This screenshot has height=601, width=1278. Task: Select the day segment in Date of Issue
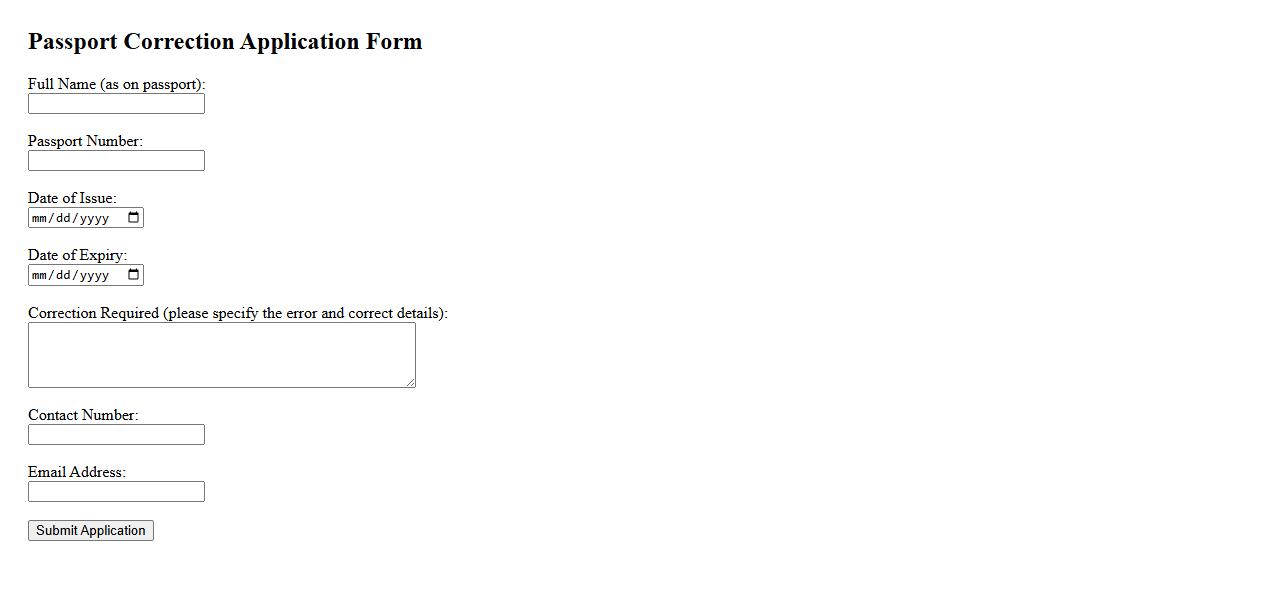pos(65,218)
